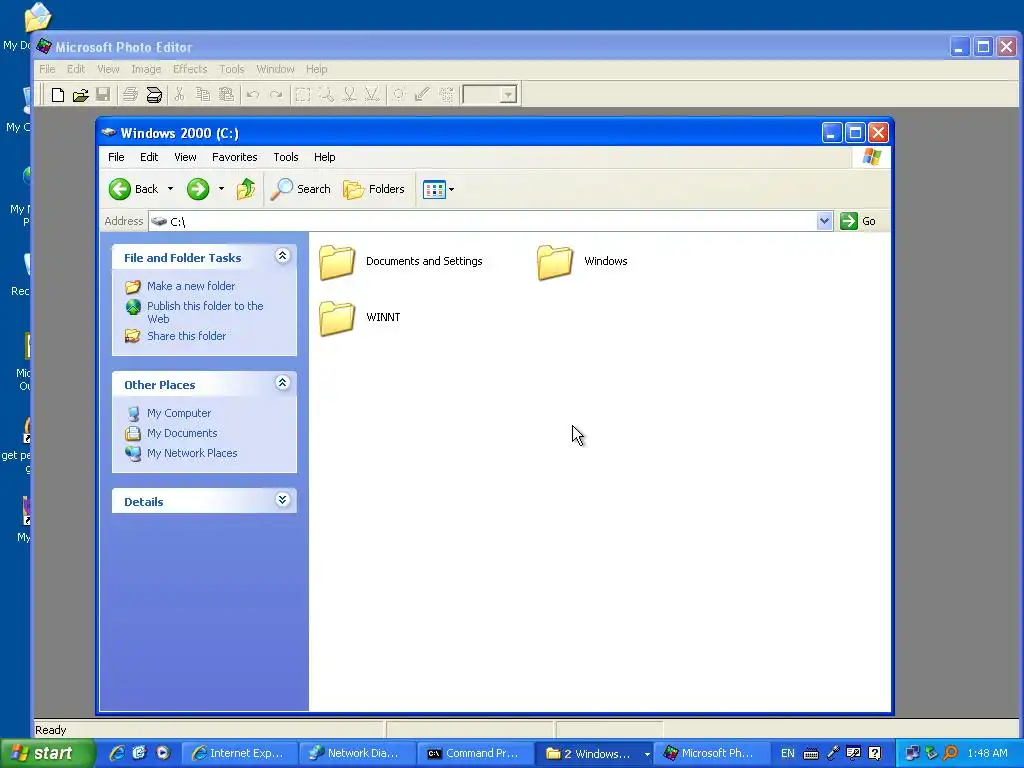Choose the Select rectangle tool in Photo Editor
Viewport: 1024px width, 768px height.
pos(302,95)
